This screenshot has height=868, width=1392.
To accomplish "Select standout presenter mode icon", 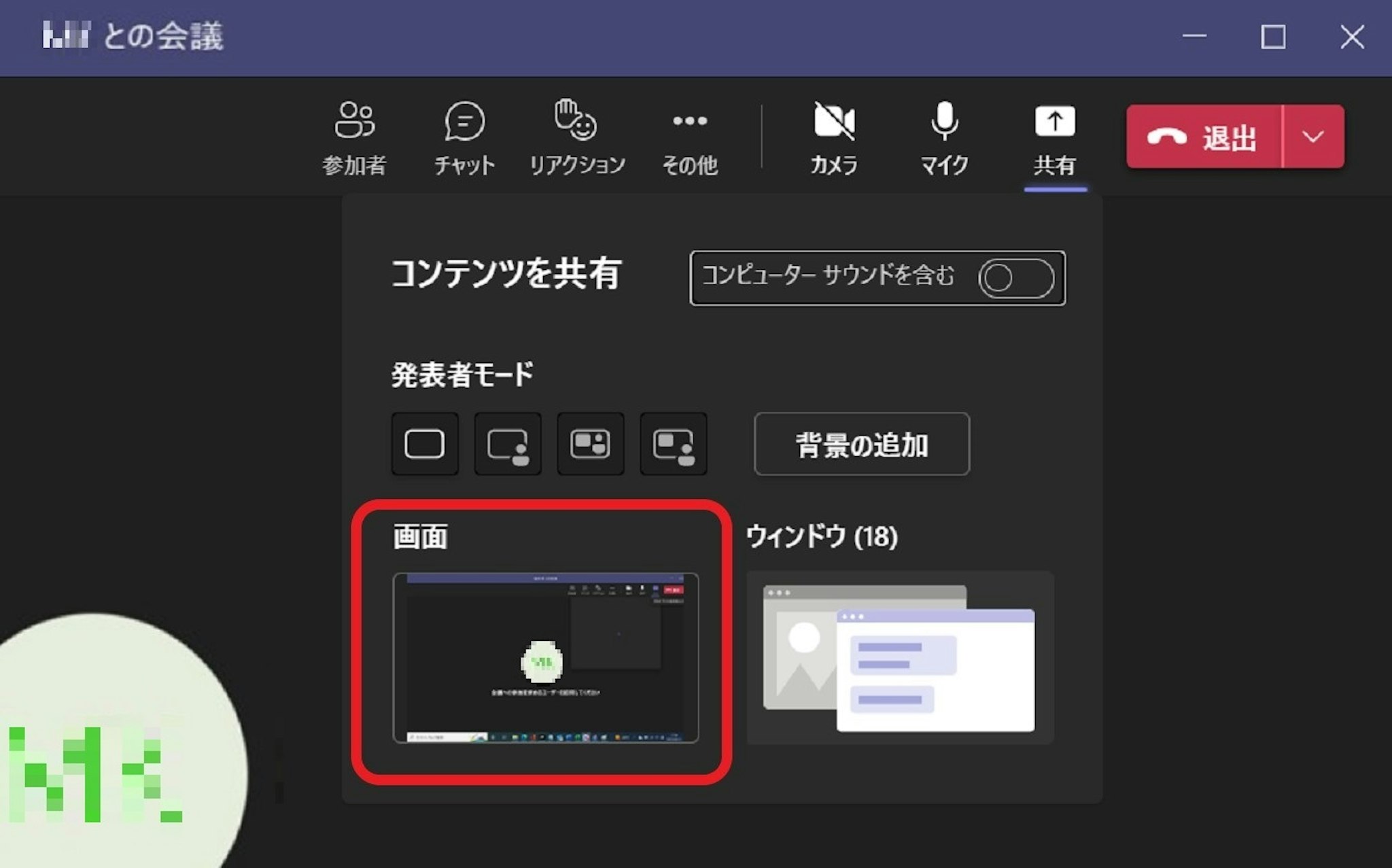I will pos(508,445).
